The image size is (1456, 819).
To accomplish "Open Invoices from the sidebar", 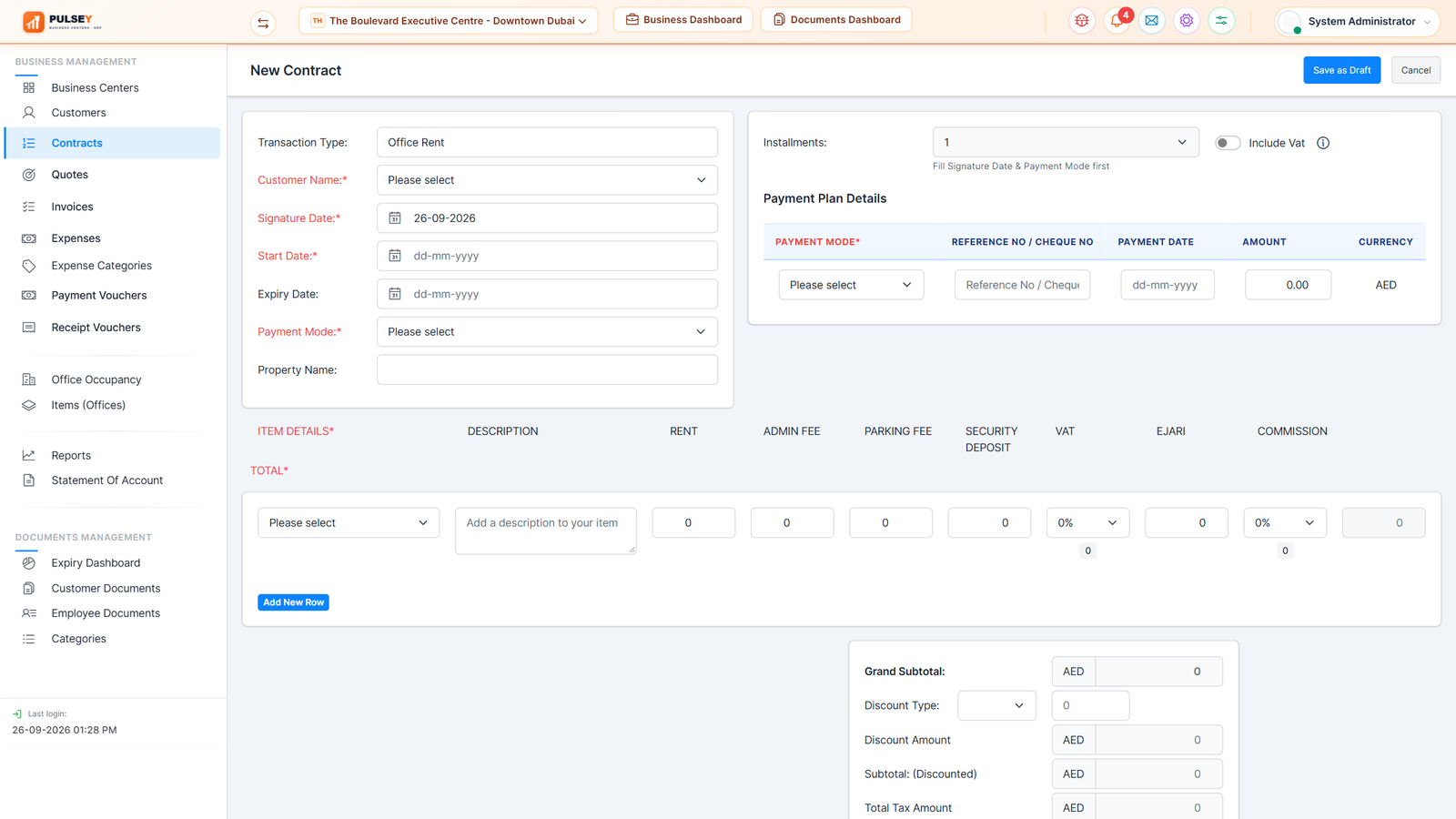I will 73,207.
